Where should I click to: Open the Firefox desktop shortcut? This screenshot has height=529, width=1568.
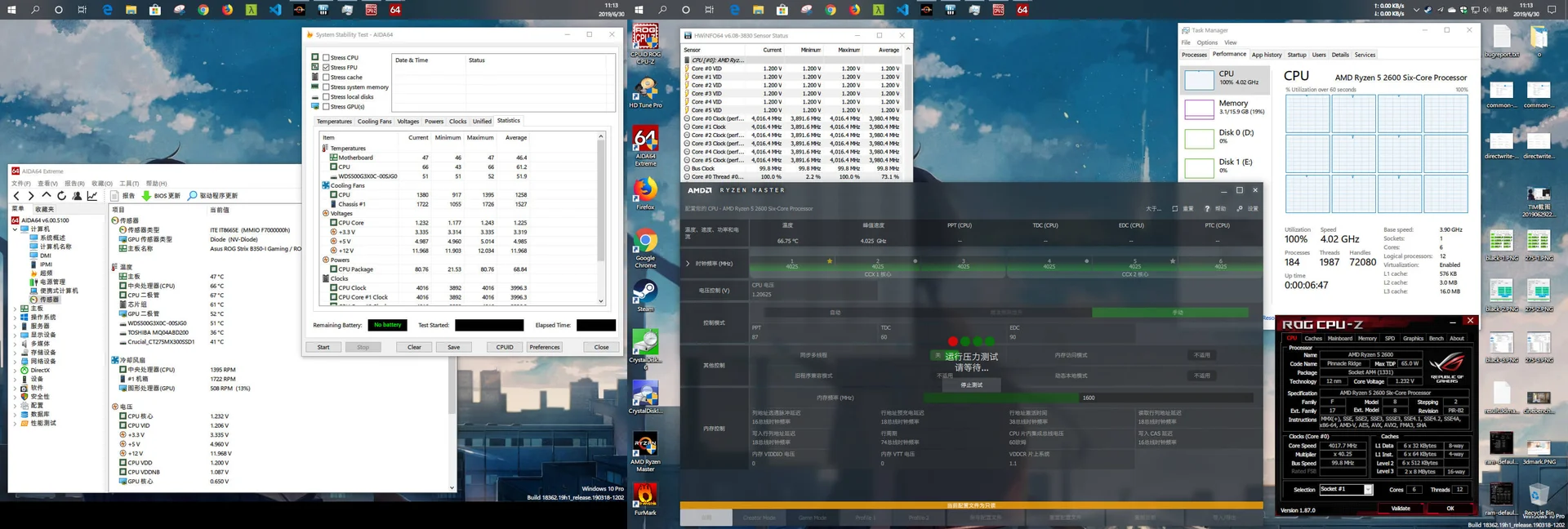click(645, 194)
